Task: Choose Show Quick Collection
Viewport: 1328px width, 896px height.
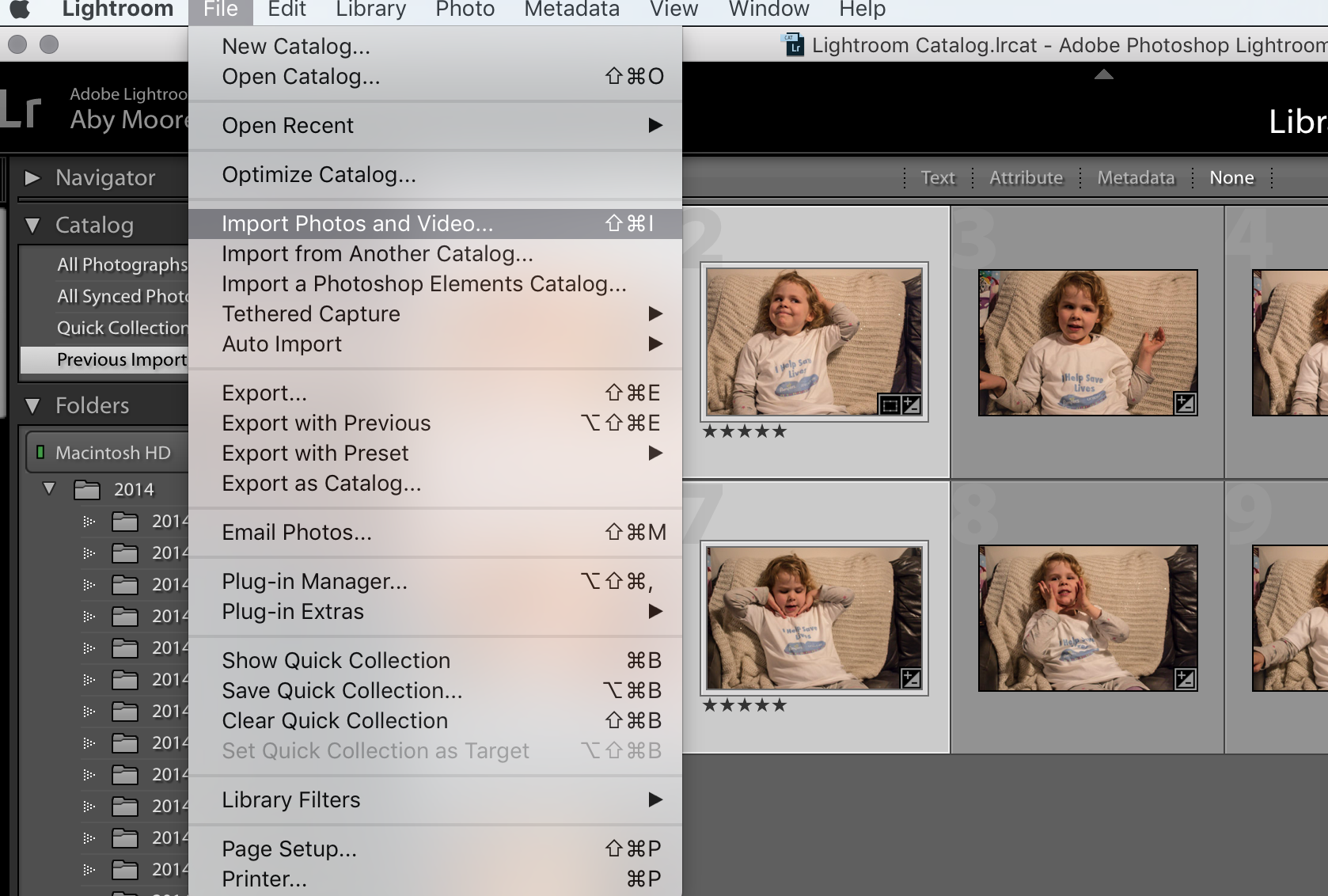Action: (435, 661)
